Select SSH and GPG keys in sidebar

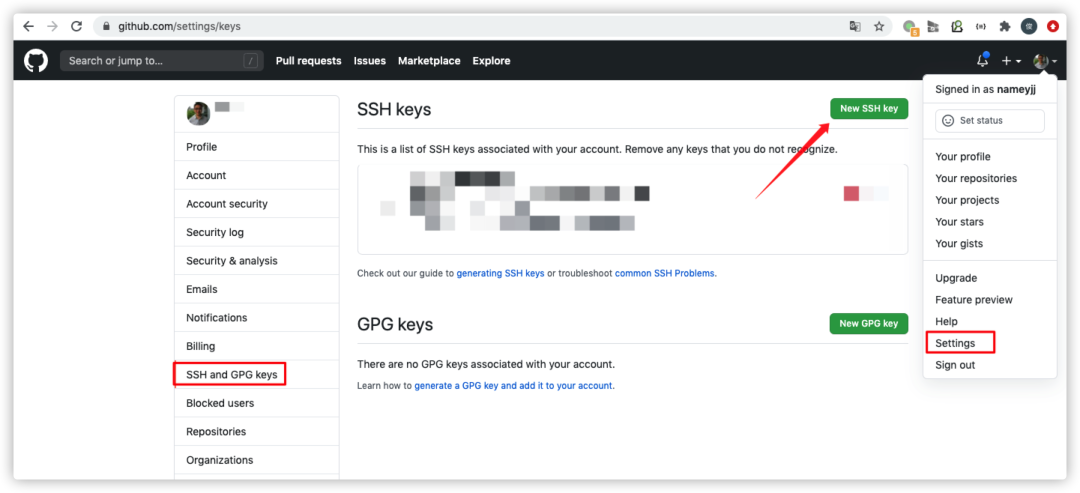coord(257,375)
